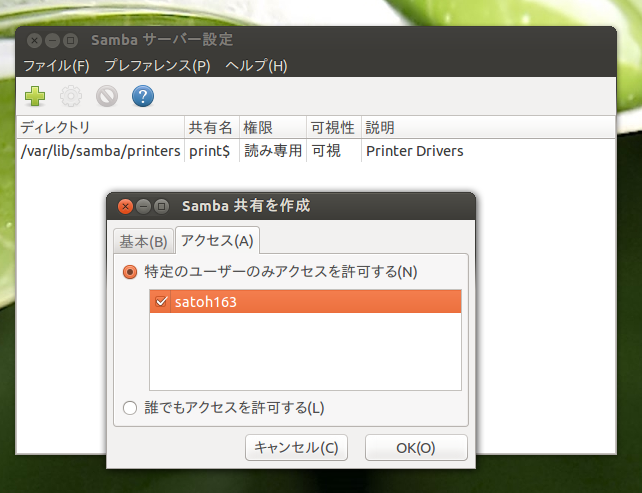Viewport: 642px width, 493px height.
Task: Click the 読み専用 permission cell
Action: point(273,151)
